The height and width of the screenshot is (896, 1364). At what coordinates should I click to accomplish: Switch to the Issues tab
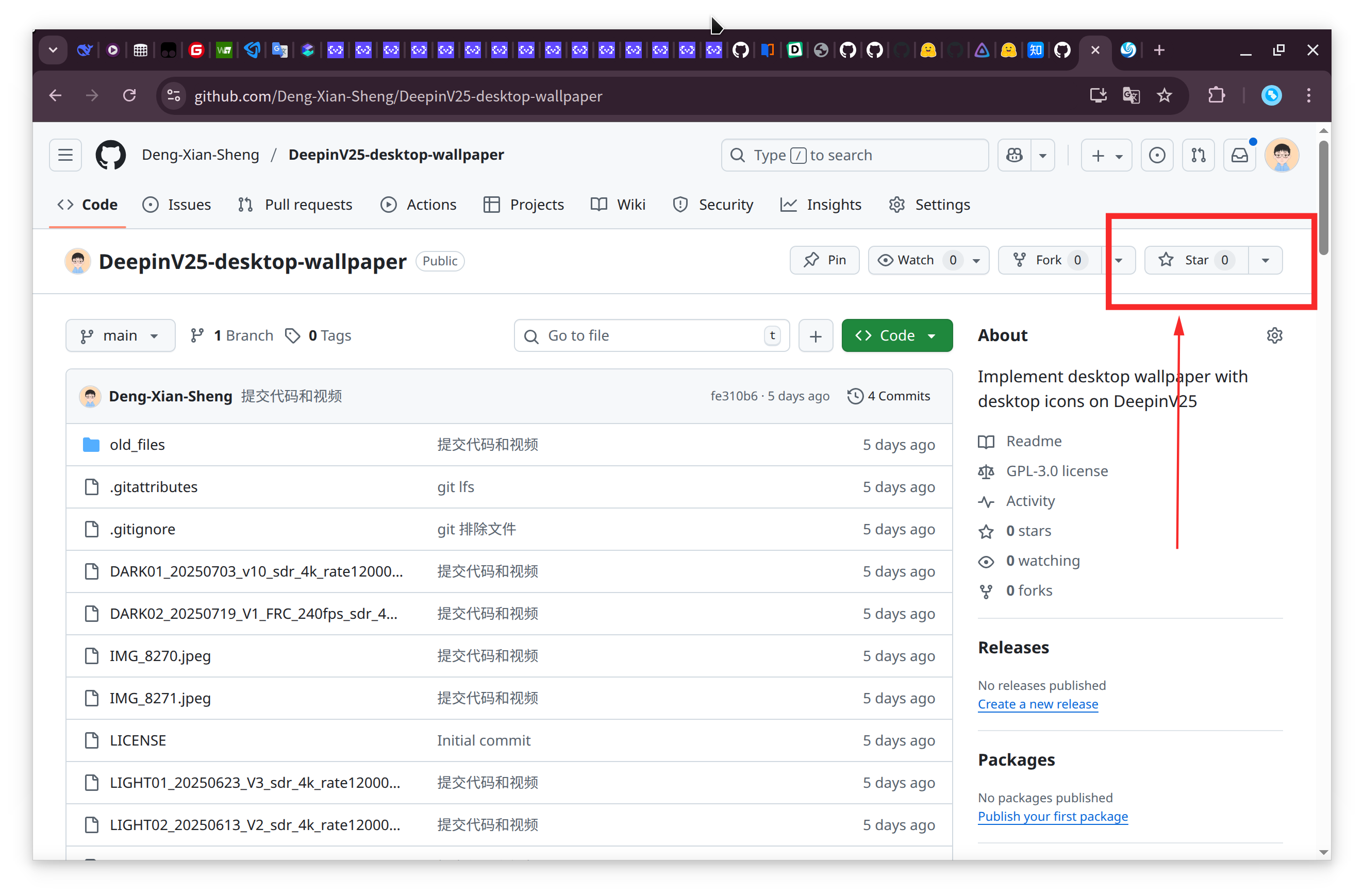(x=177, y=205)
